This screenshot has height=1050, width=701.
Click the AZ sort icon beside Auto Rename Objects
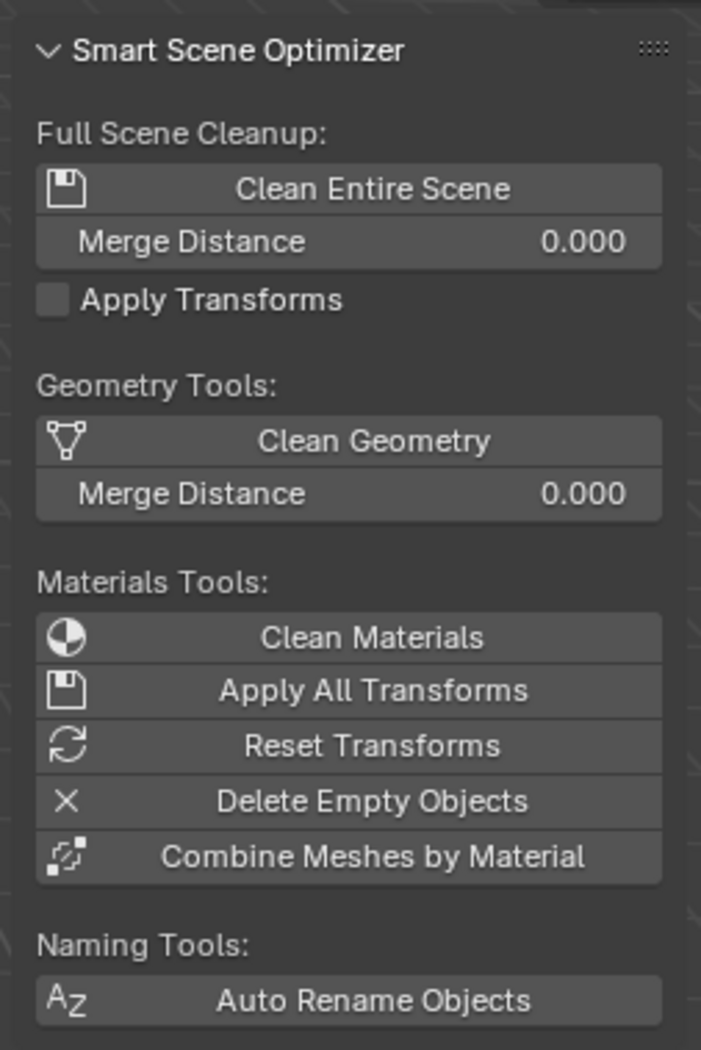[x=67, y=1001]
